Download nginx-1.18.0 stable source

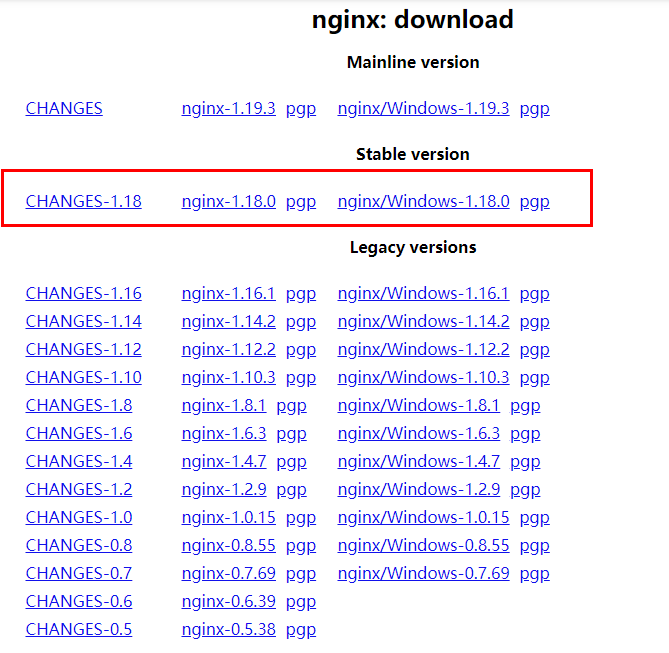(229, 202)
